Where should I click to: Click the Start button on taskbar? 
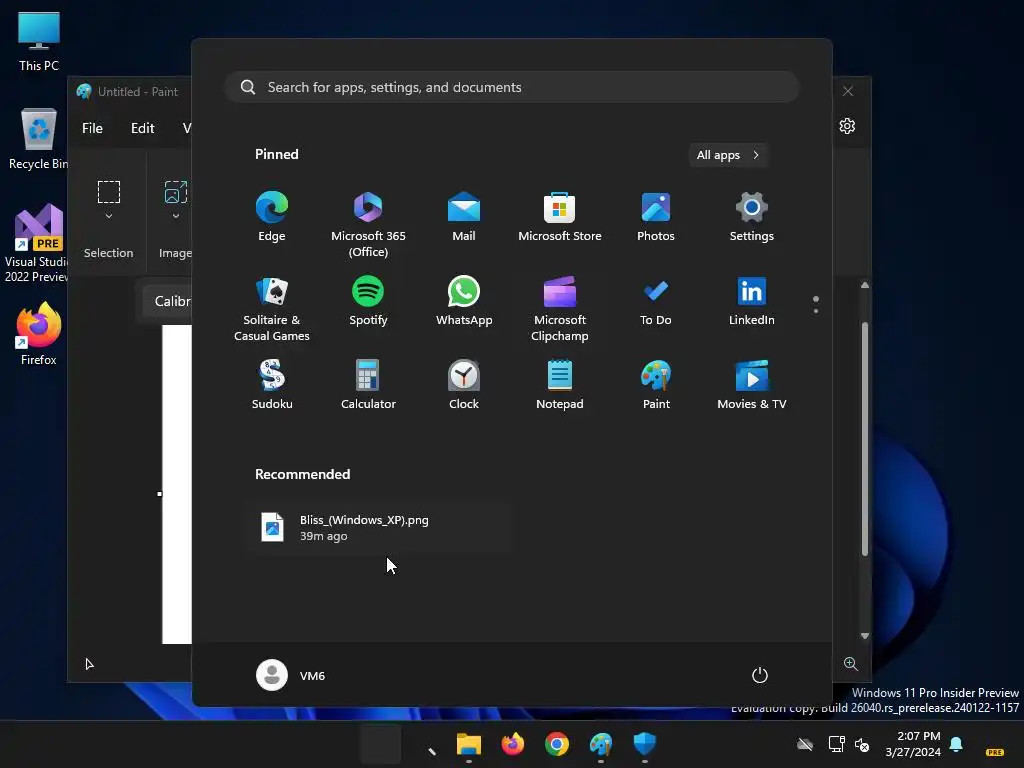pyautogui.click(x=380, y=744)
